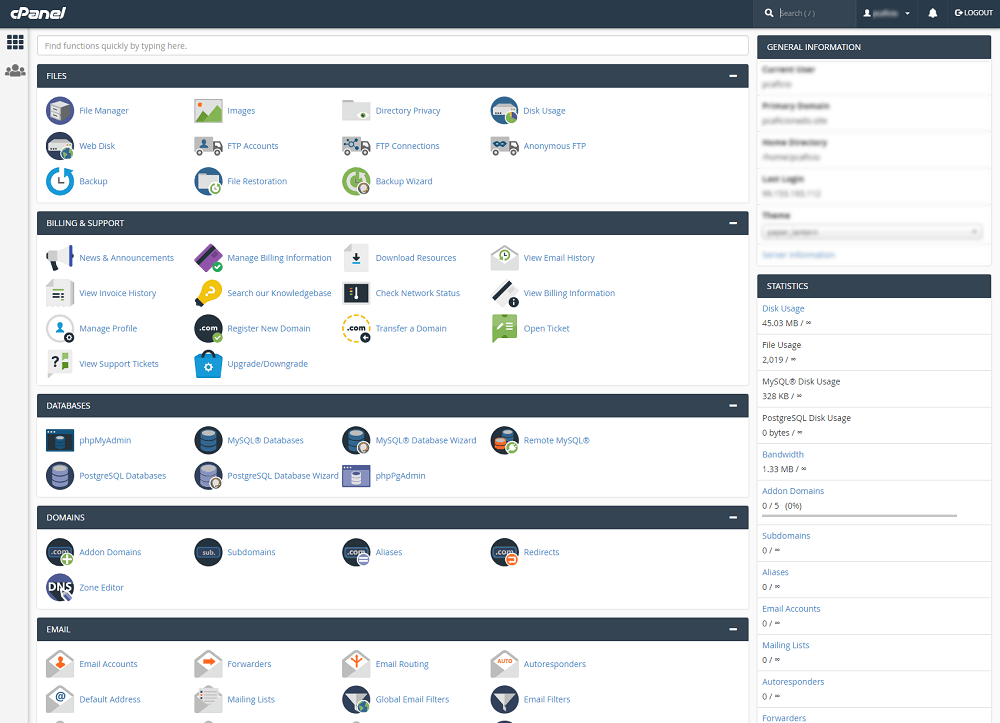Click the Register New Domain icon
Viewport: 1000px width, 723px height.
click(x=208, y=329)
